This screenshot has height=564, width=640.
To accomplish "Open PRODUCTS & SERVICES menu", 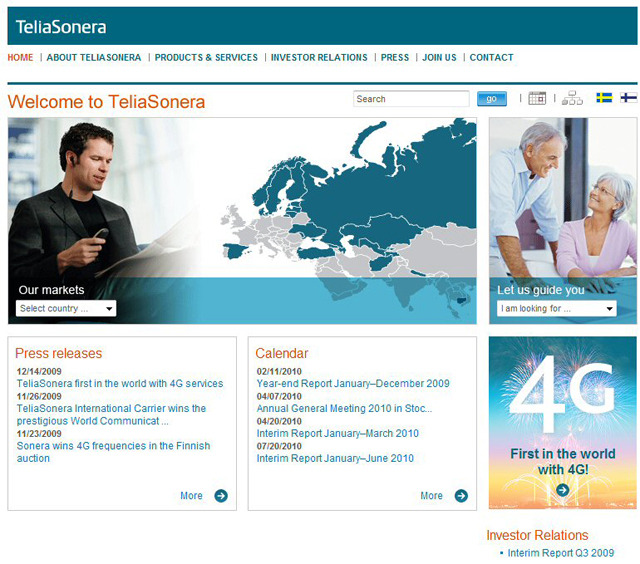I will [x=206, y=58].
